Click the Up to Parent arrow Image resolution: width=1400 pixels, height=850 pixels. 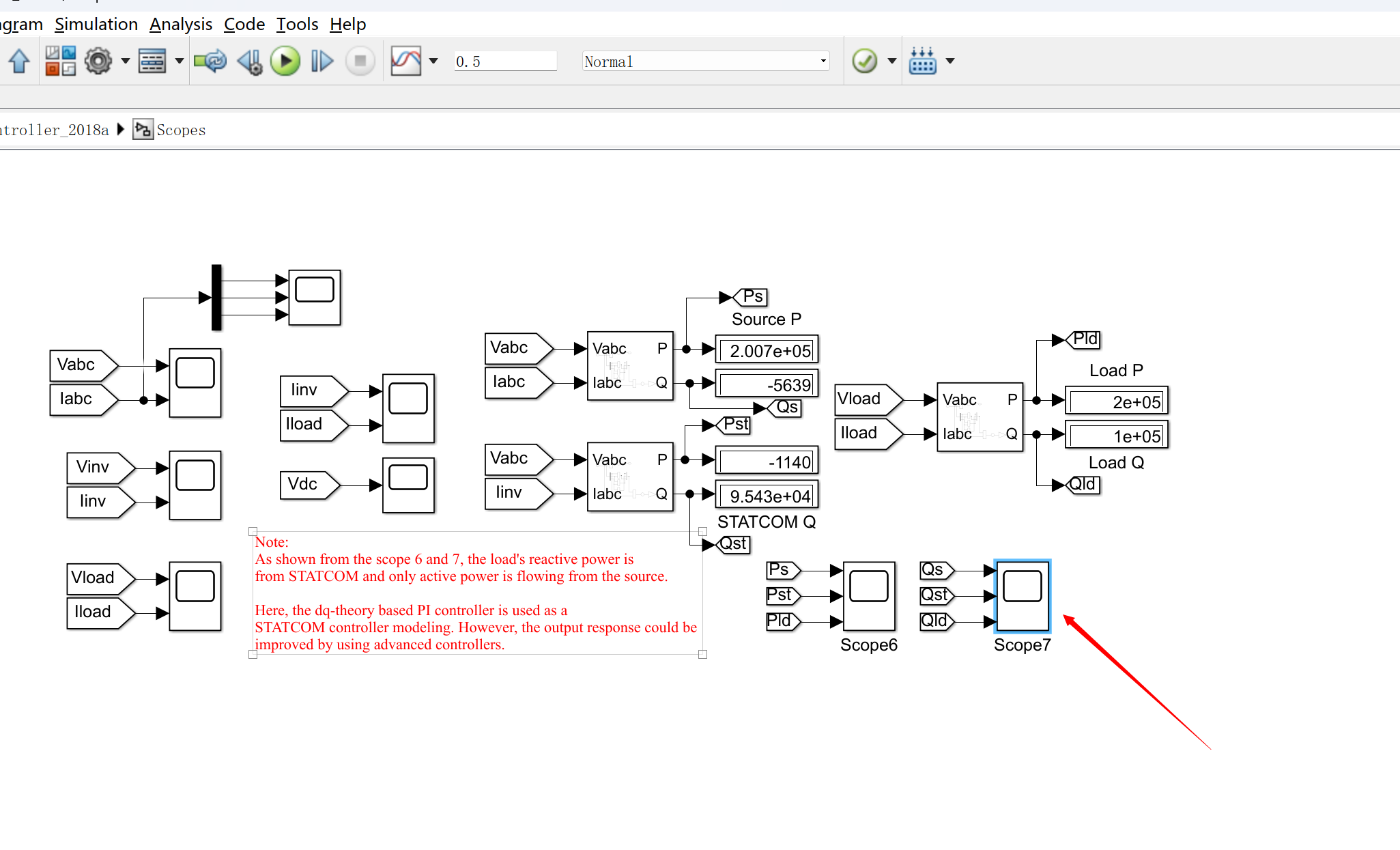(19, 61)
